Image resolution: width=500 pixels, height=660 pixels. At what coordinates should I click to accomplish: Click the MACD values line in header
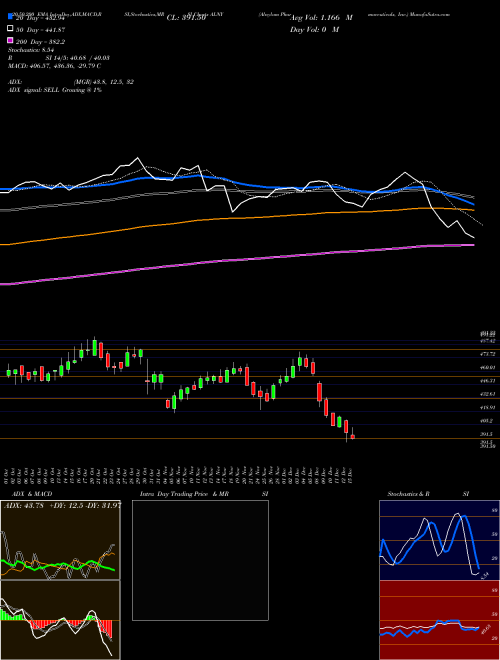point(54,66)
